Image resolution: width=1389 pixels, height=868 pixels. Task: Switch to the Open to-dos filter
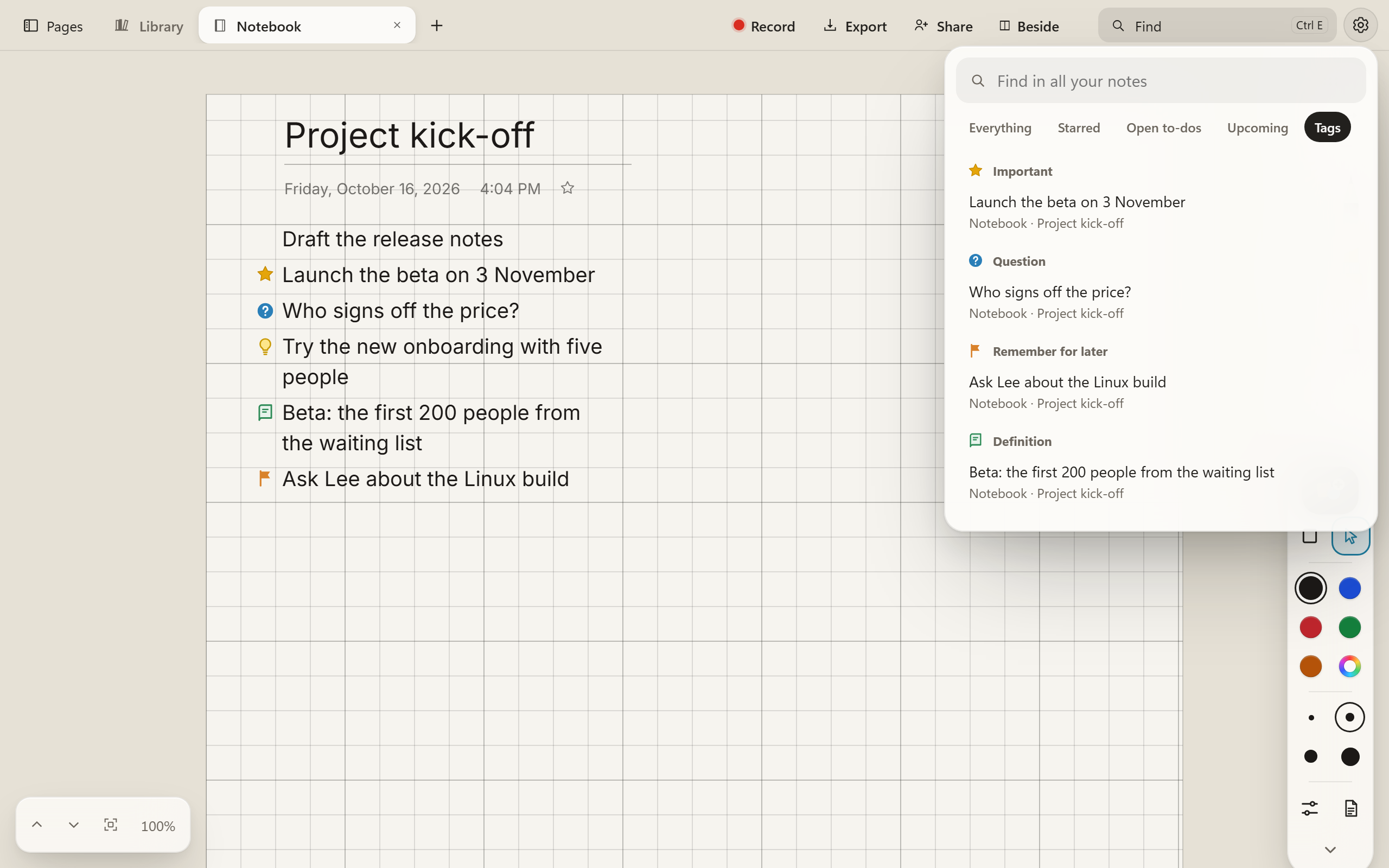[1163, 127]
